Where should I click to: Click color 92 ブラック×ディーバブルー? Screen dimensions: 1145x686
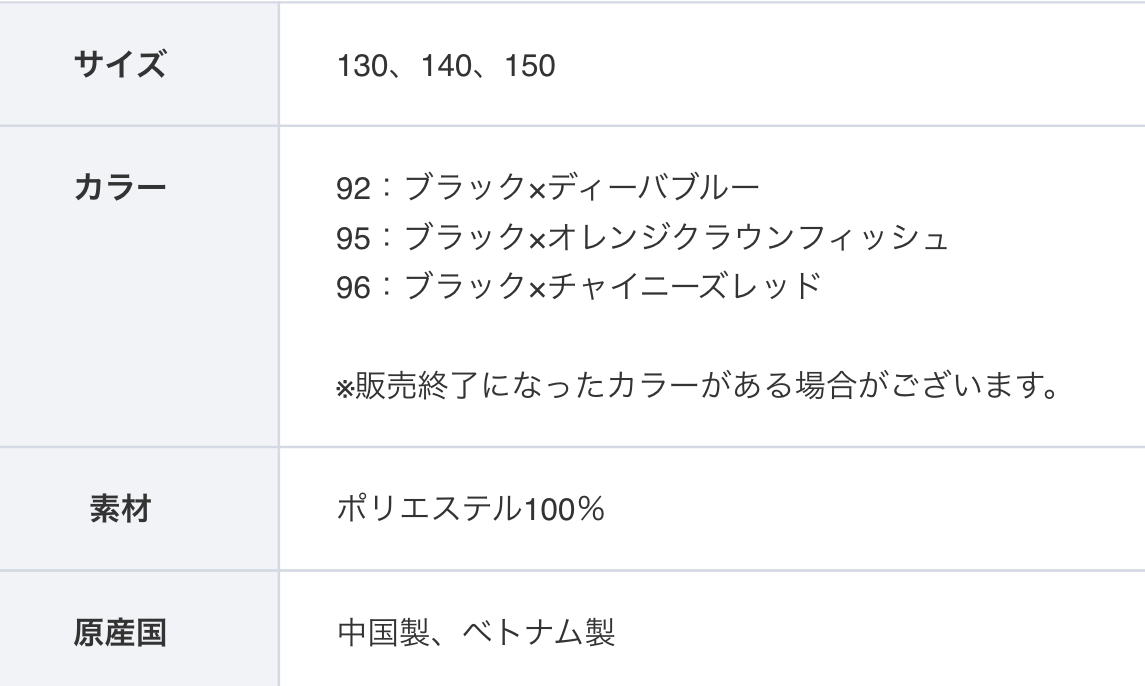pyautogui.click(x=548, y=188)
